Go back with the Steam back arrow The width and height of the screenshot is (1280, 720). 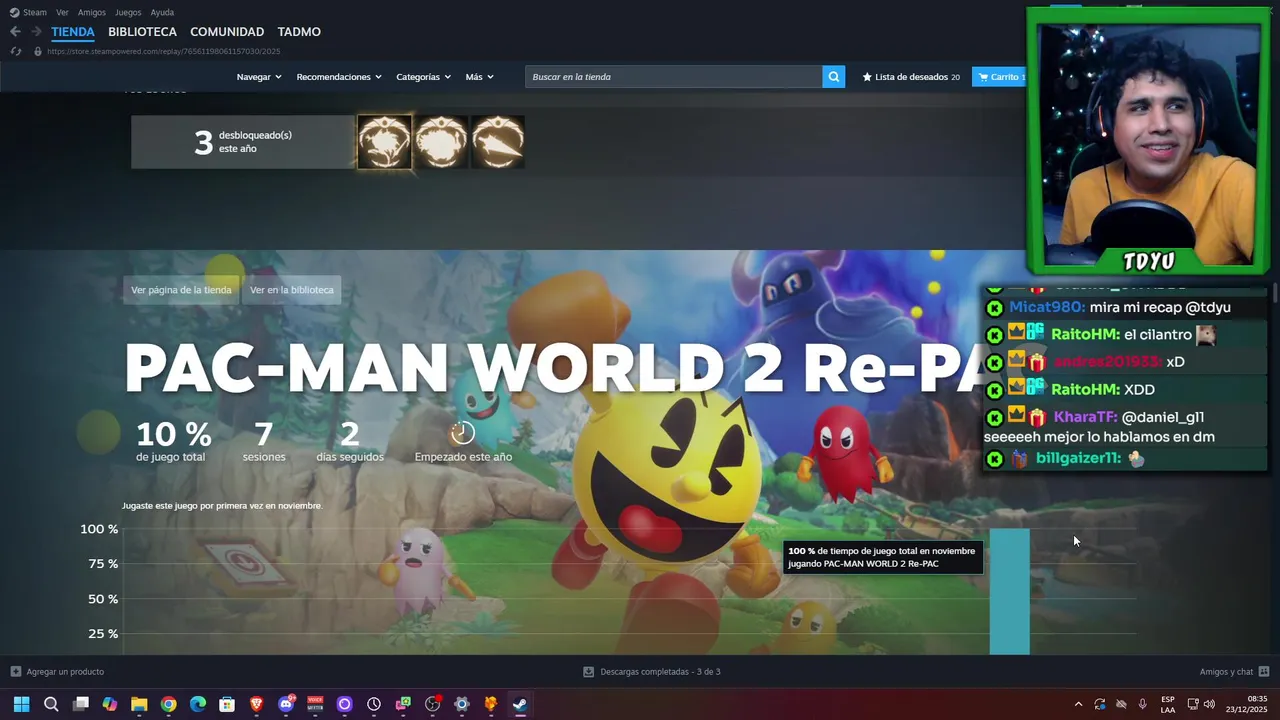[15, 32]
